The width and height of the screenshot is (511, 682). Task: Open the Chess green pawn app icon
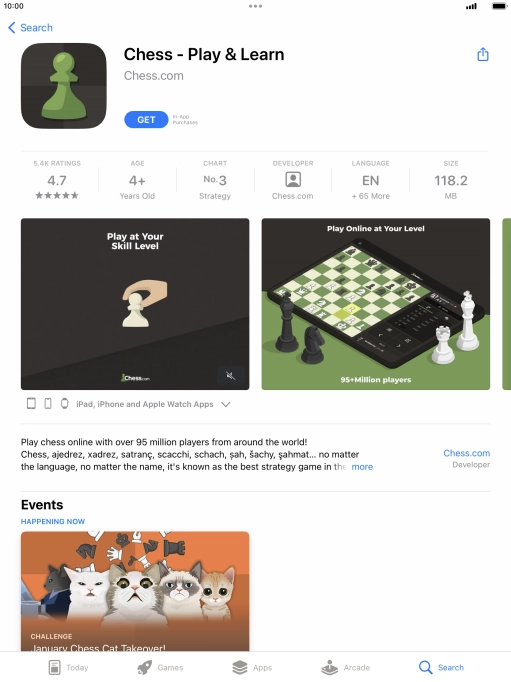coord(63,86)
